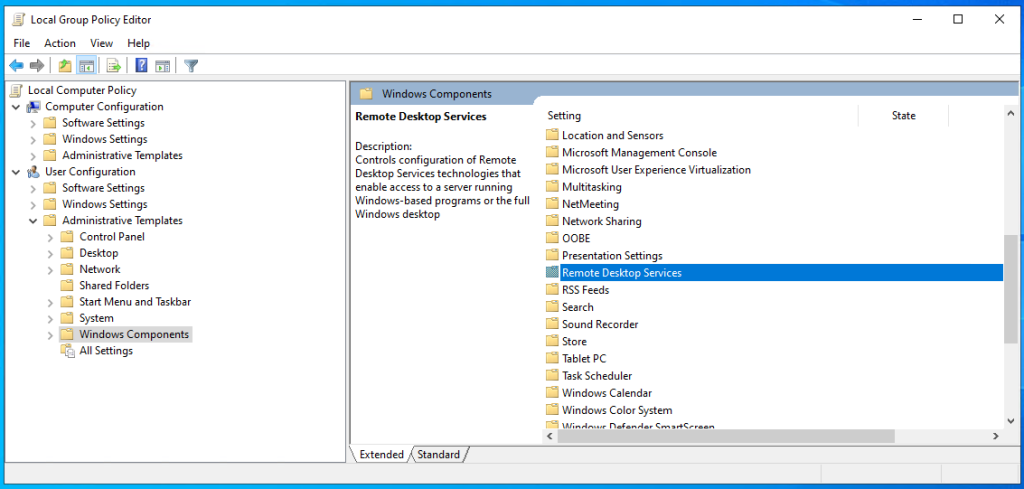Expand the Control Panel tree node
This screenshot has width=1024, height=489.
50,237
